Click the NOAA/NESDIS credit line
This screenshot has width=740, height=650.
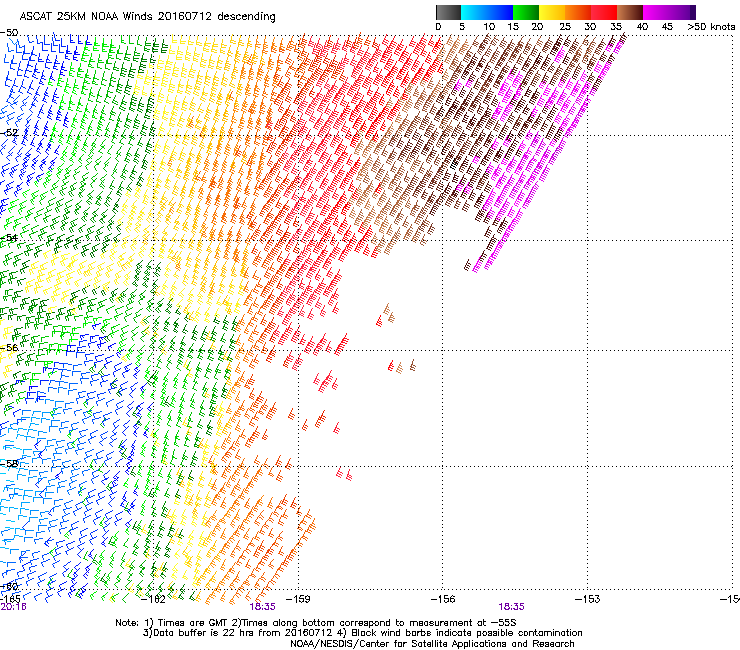[x=432, y=644]
